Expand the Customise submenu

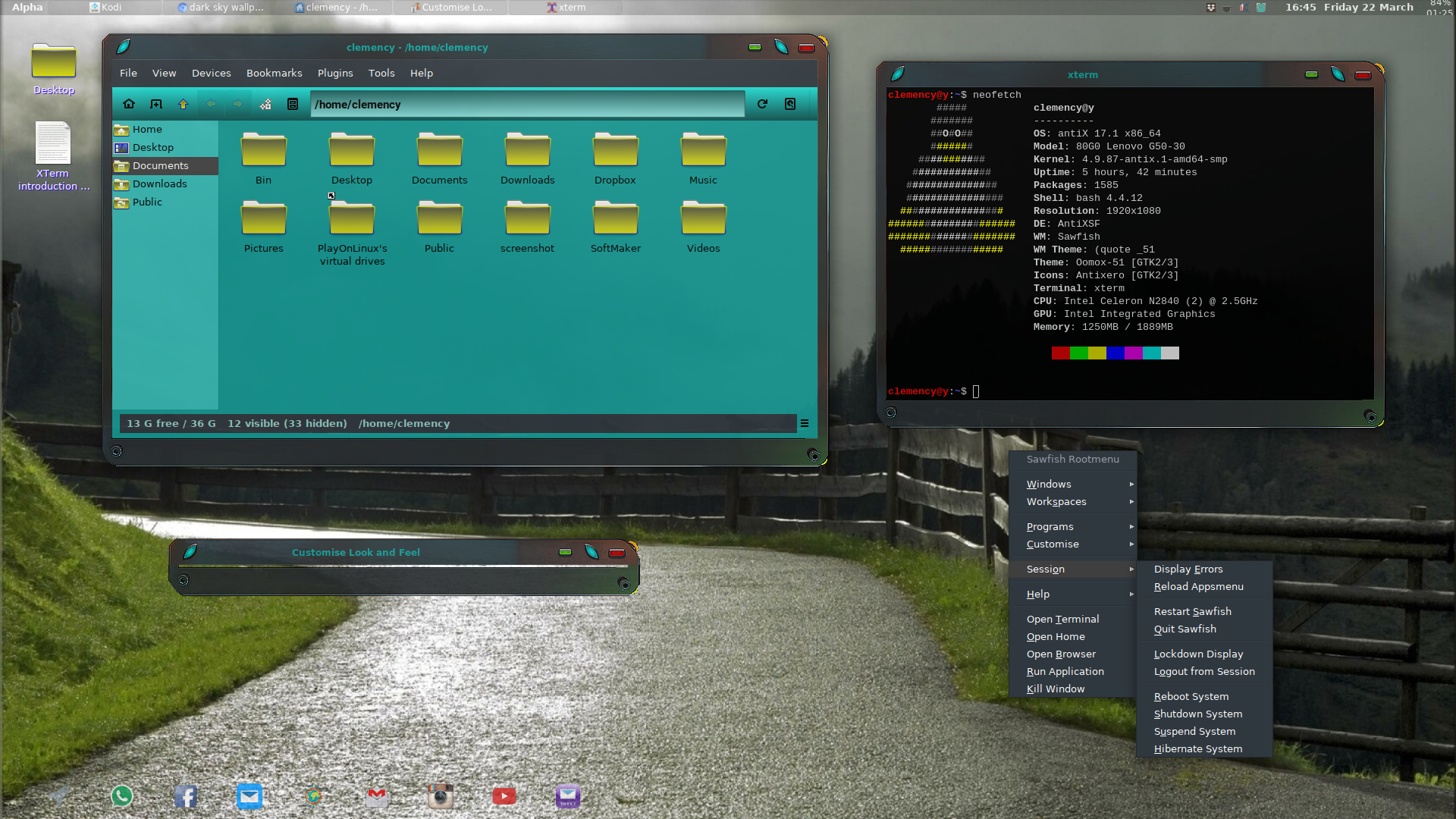(1073, 544)
